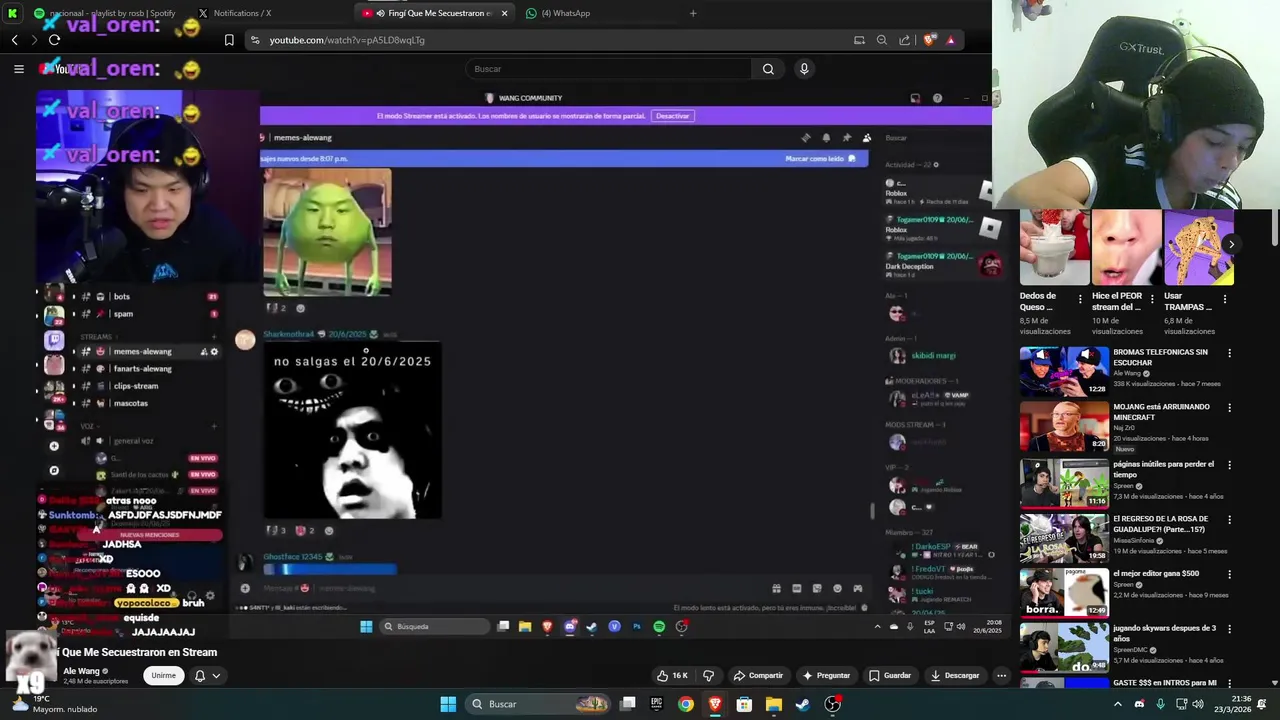1280x720 pixels.
Task: Open options for Hice el PEOR stream short
Action: (1152, 298)
